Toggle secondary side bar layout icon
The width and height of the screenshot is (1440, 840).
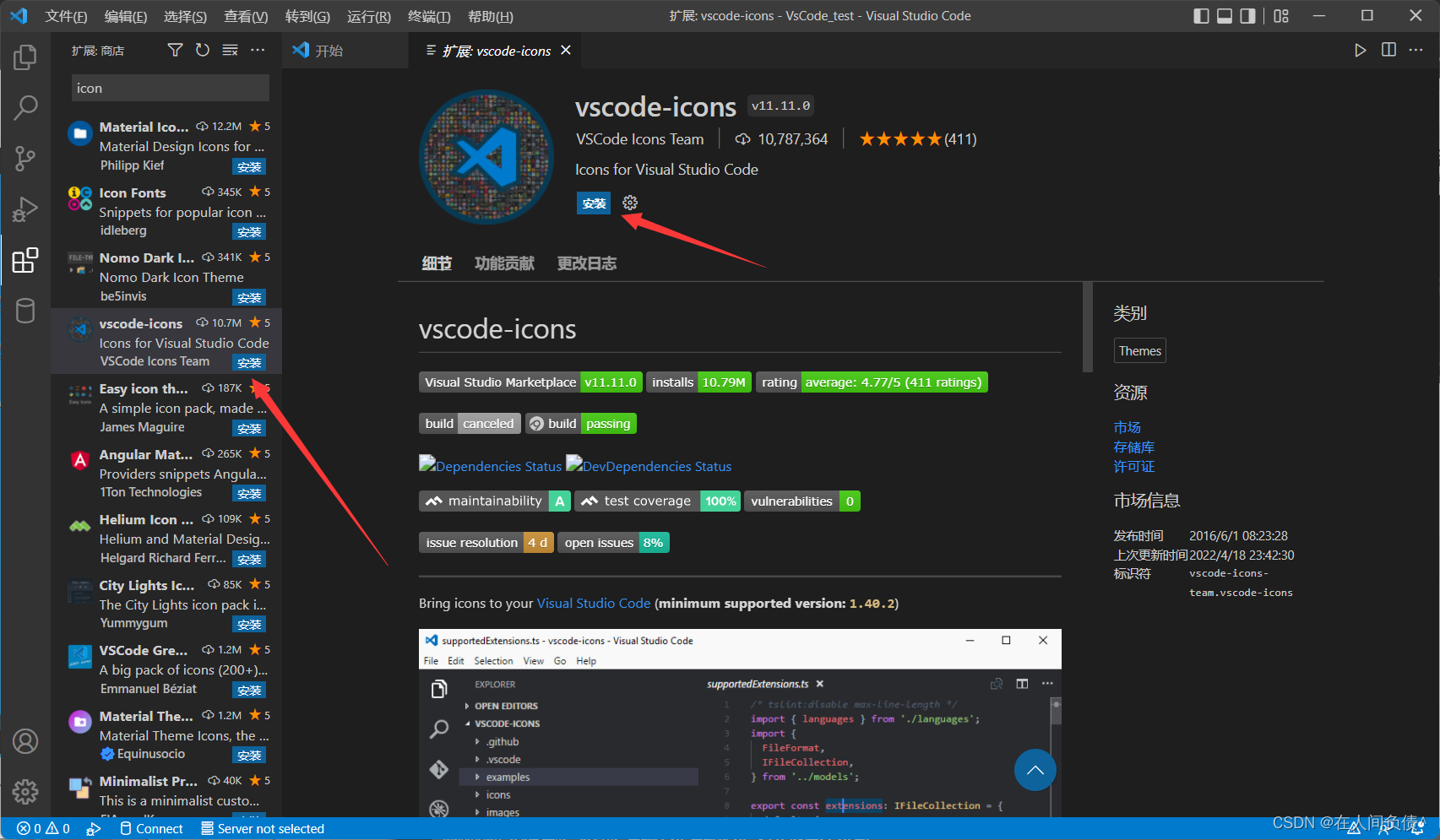pyautogui.click(x=1247, y=16)
